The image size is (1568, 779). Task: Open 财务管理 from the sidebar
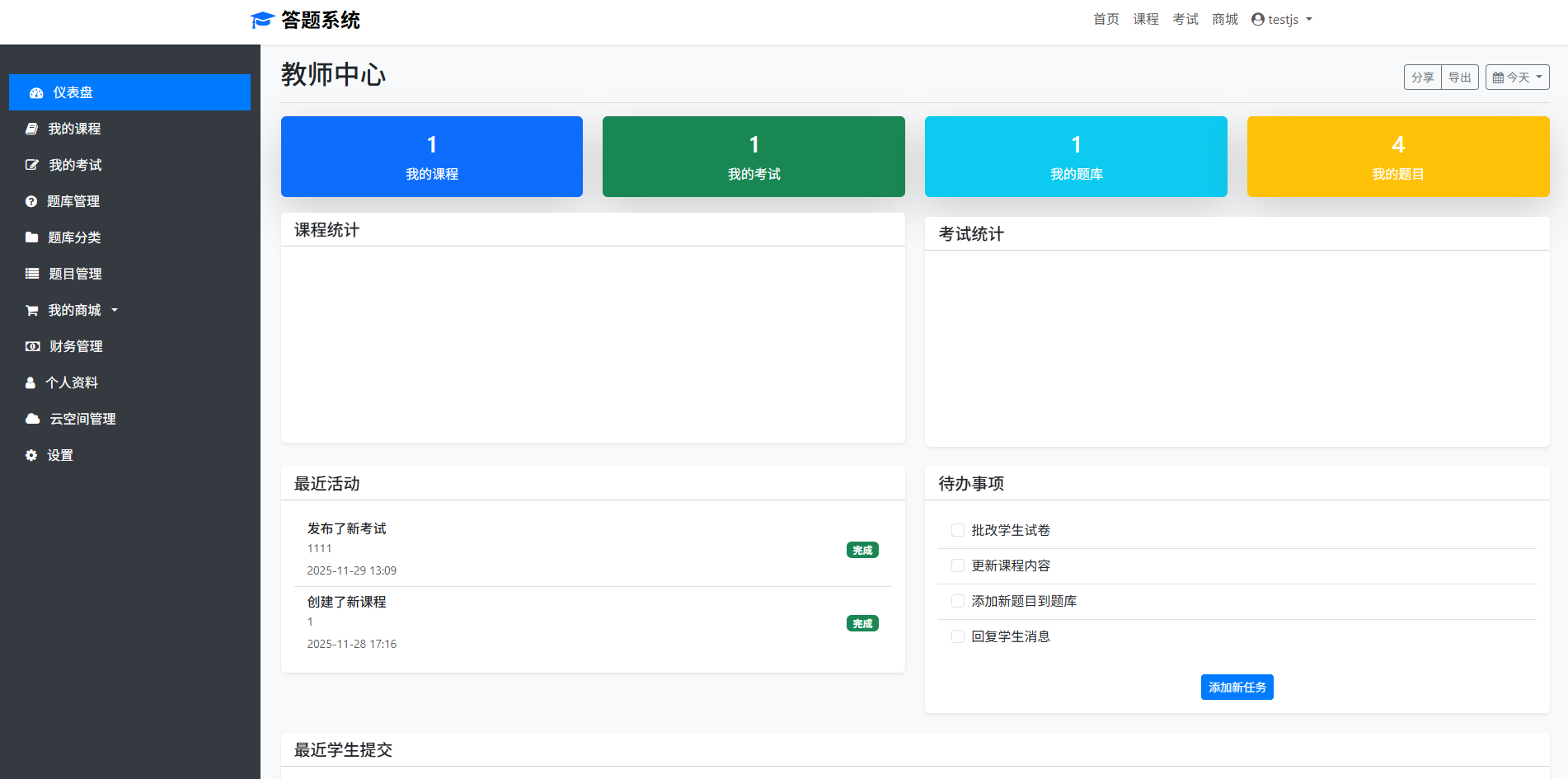point(76,346)
